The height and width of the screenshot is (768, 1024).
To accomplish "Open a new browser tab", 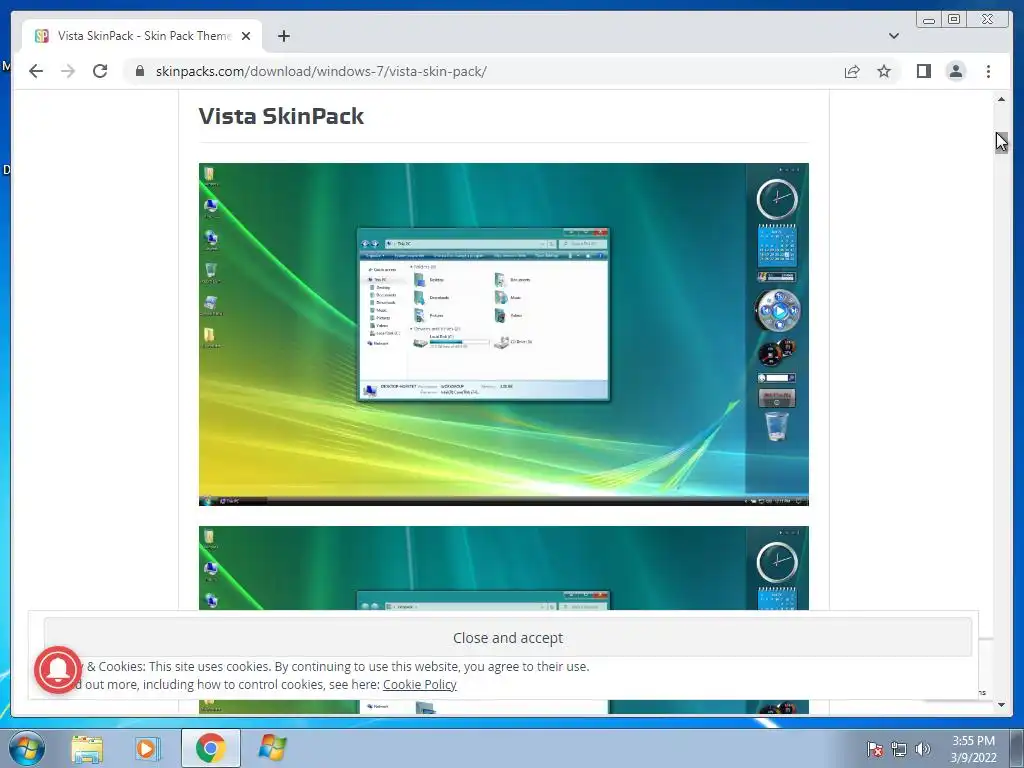I will (283, 36).
